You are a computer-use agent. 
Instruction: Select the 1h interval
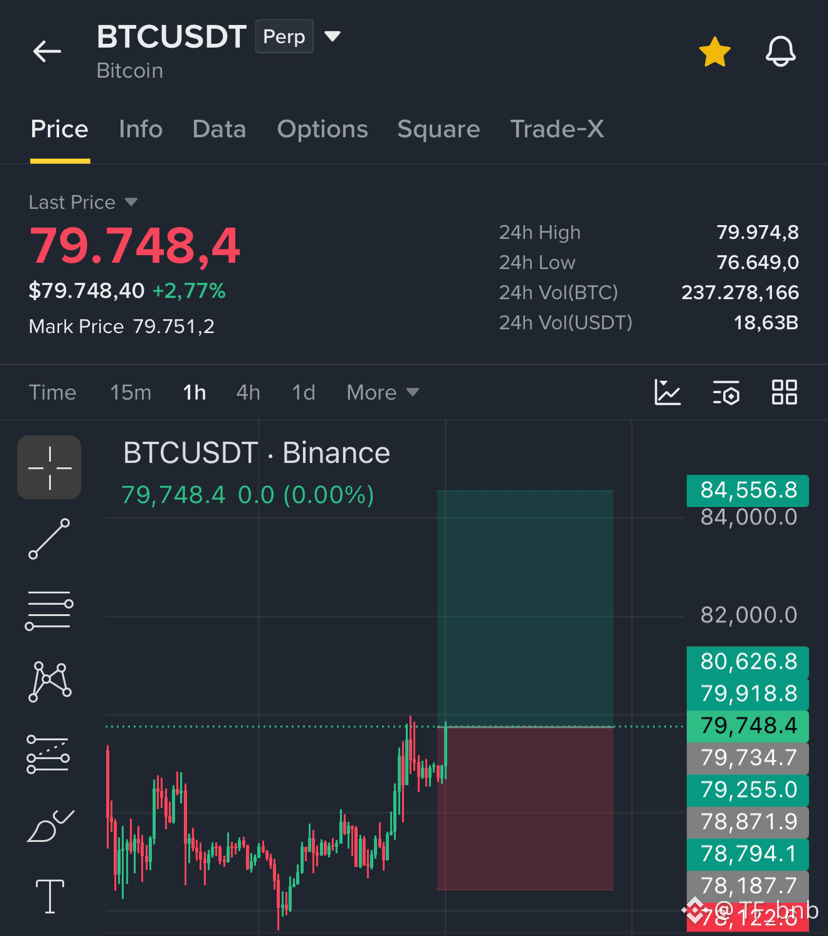(x=195, y=392)
